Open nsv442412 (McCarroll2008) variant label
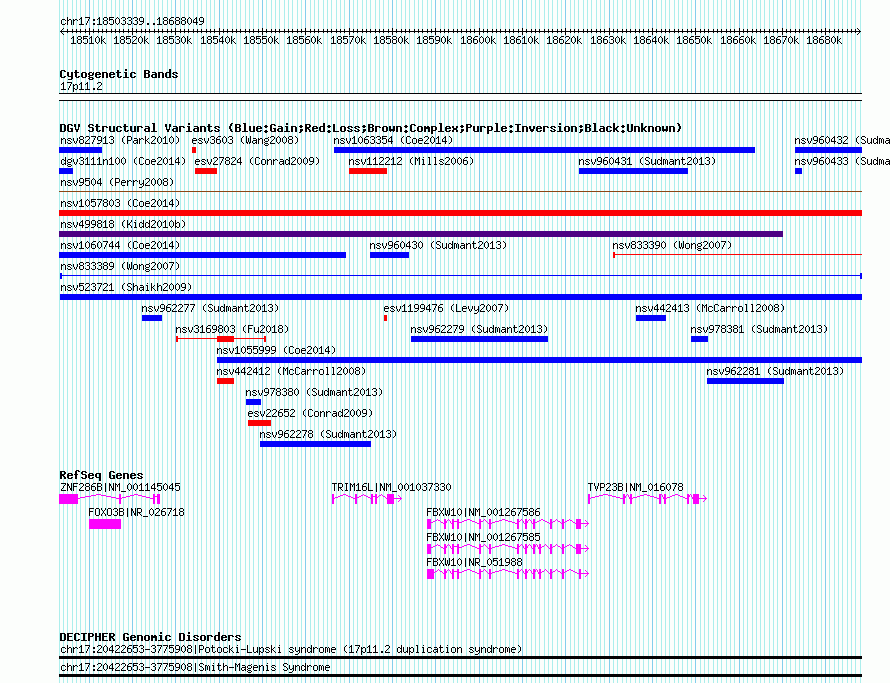Viewport: 890px width, 683px height. 291,371
